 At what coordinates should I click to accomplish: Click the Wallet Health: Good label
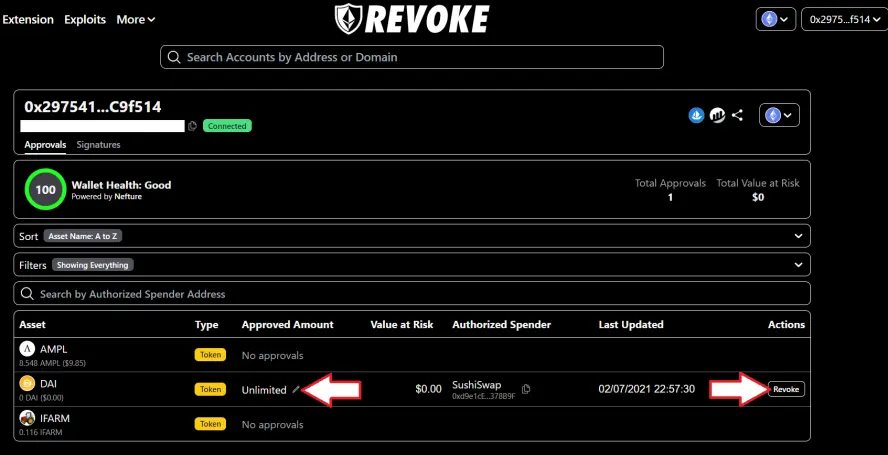tap(121, 185)
